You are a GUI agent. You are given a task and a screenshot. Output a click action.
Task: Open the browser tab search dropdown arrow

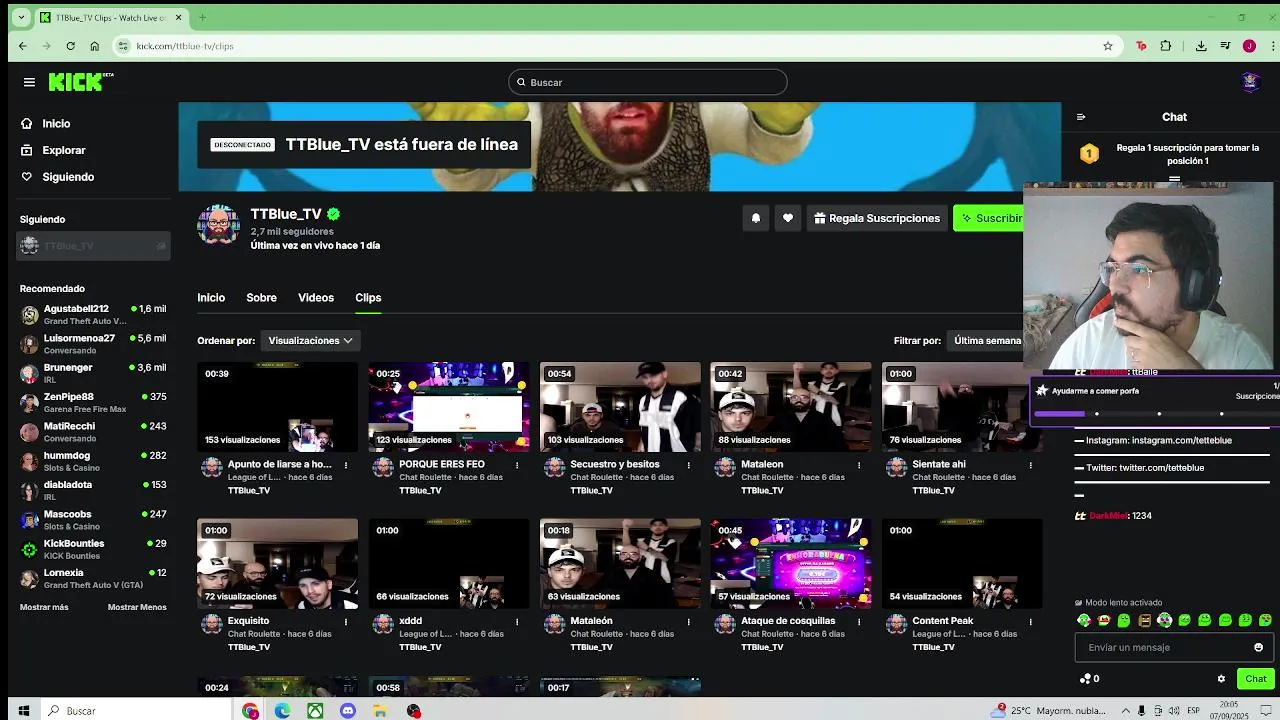[21, 17]
